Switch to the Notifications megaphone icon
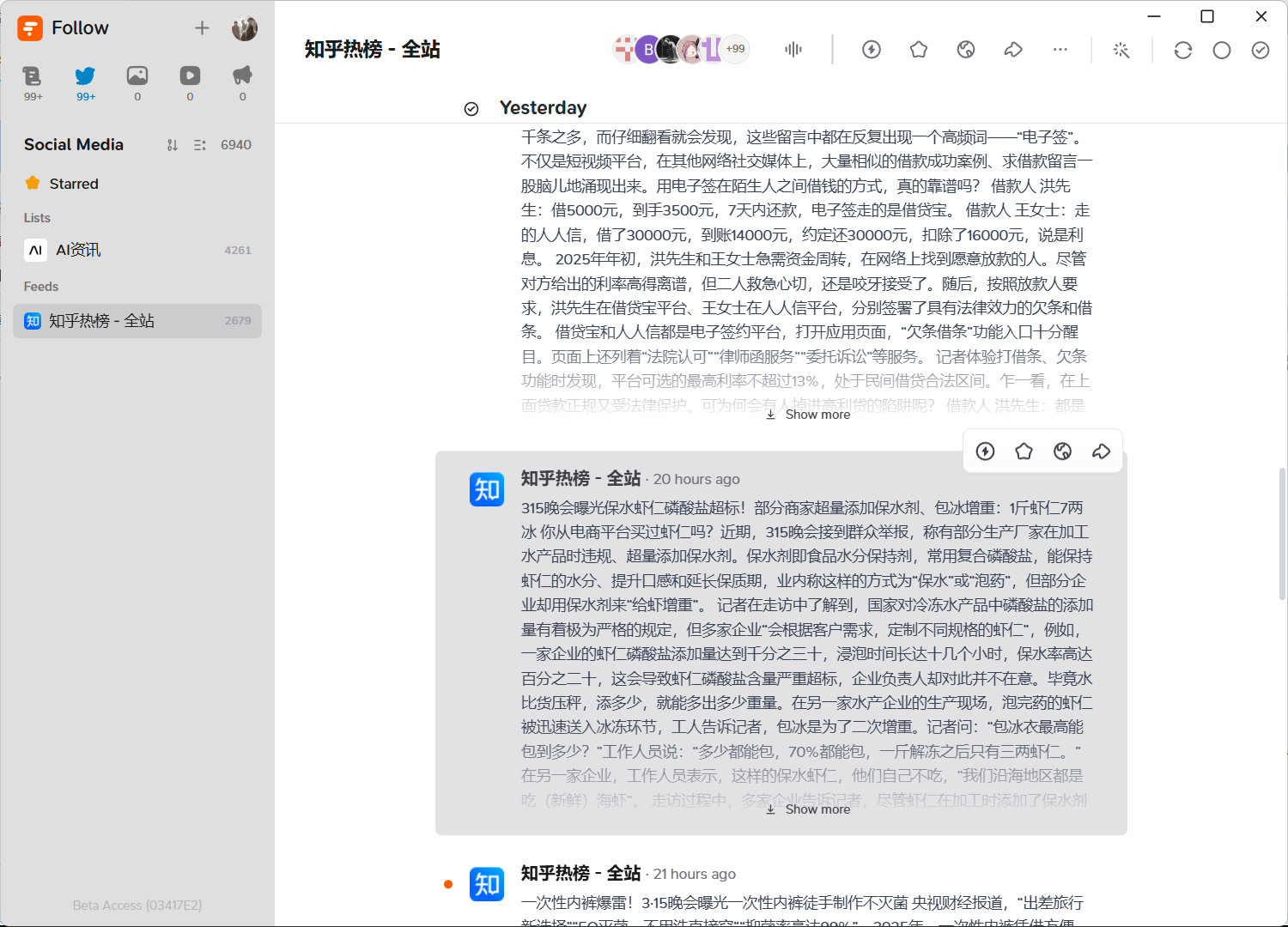The height and width of the screenshot is (927, 1288). coord(243,76)
